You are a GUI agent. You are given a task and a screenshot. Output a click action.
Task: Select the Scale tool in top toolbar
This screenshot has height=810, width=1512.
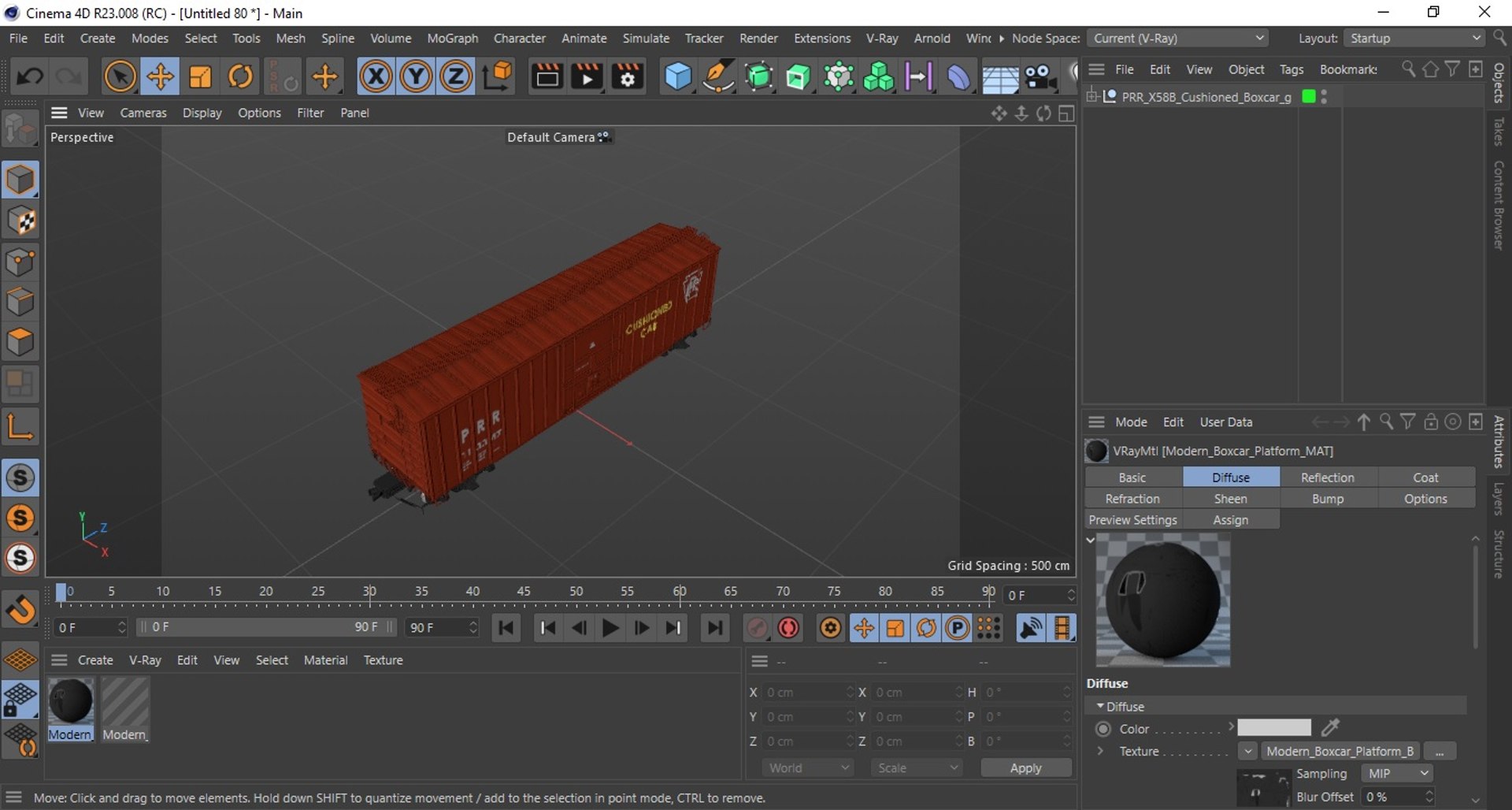tap(200, 76)
